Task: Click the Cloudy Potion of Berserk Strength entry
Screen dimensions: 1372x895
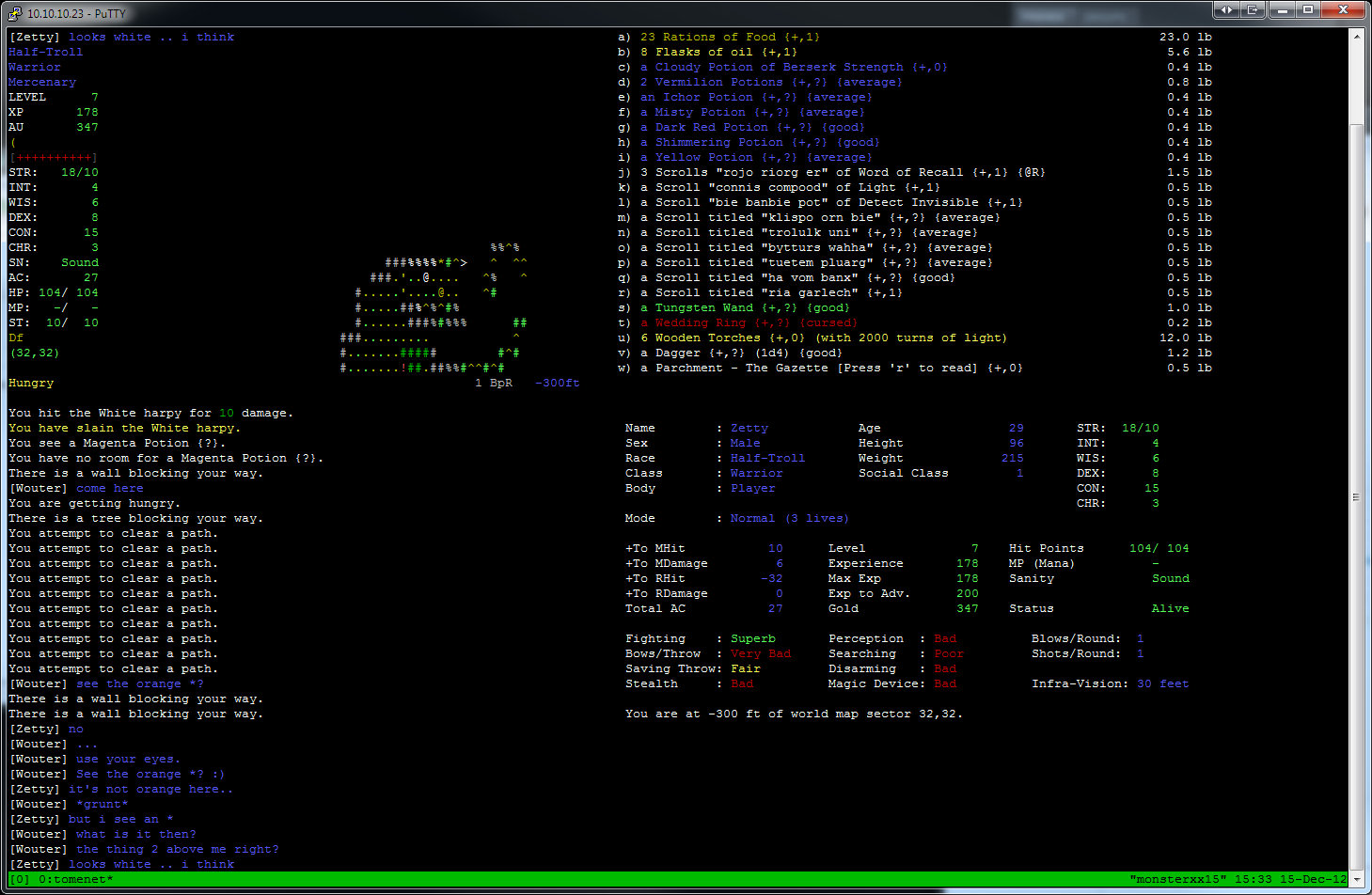Action: [x=794, y=68]
